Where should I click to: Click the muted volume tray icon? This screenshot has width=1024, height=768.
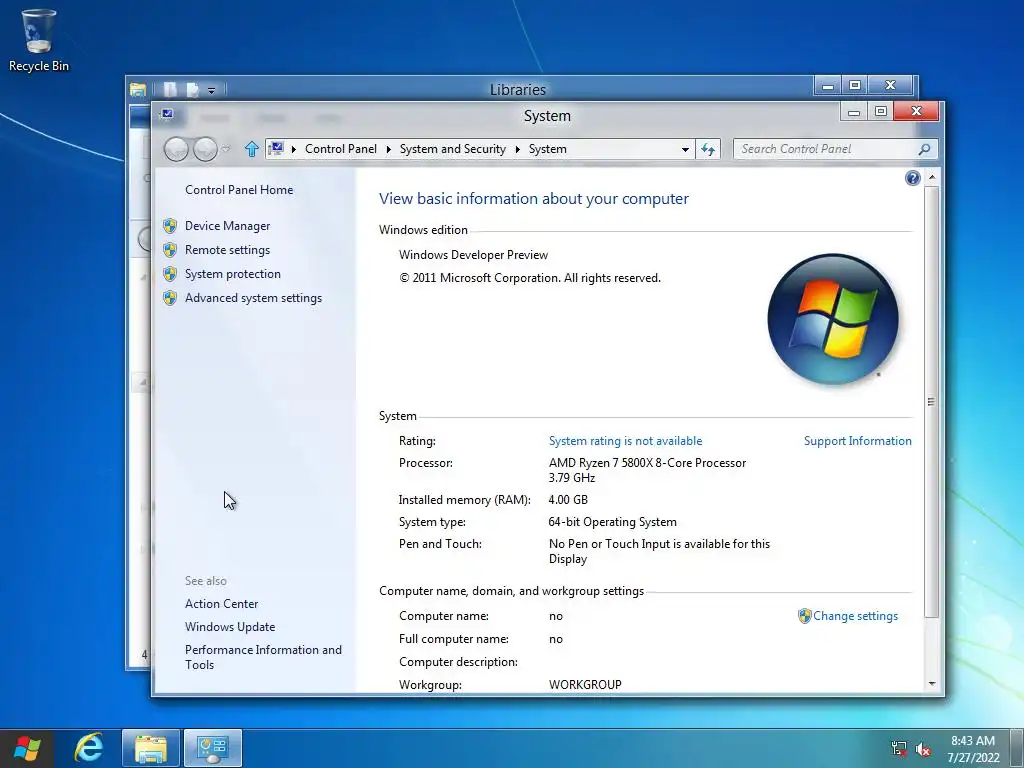tap(923, 749)
